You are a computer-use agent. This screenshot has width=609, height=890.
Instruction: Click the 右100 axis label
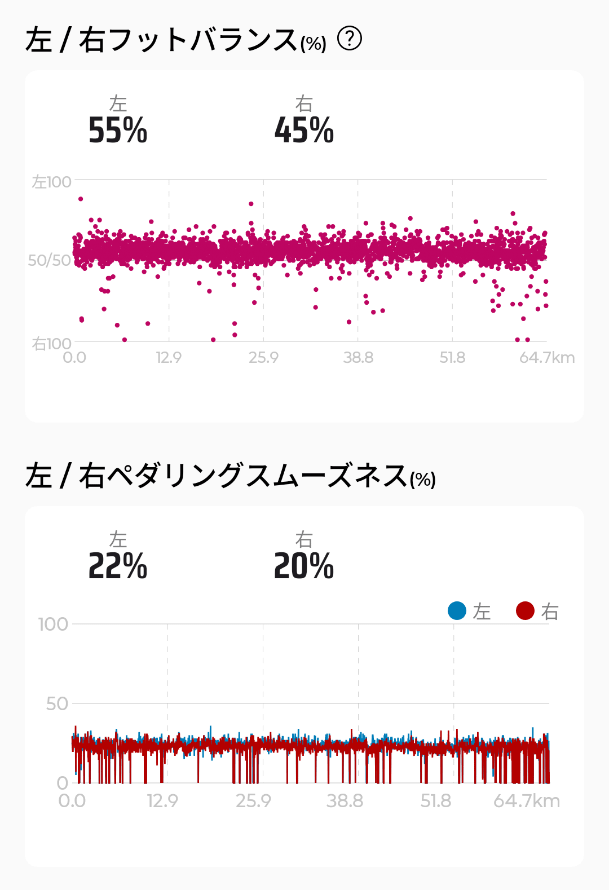[51, 343]
